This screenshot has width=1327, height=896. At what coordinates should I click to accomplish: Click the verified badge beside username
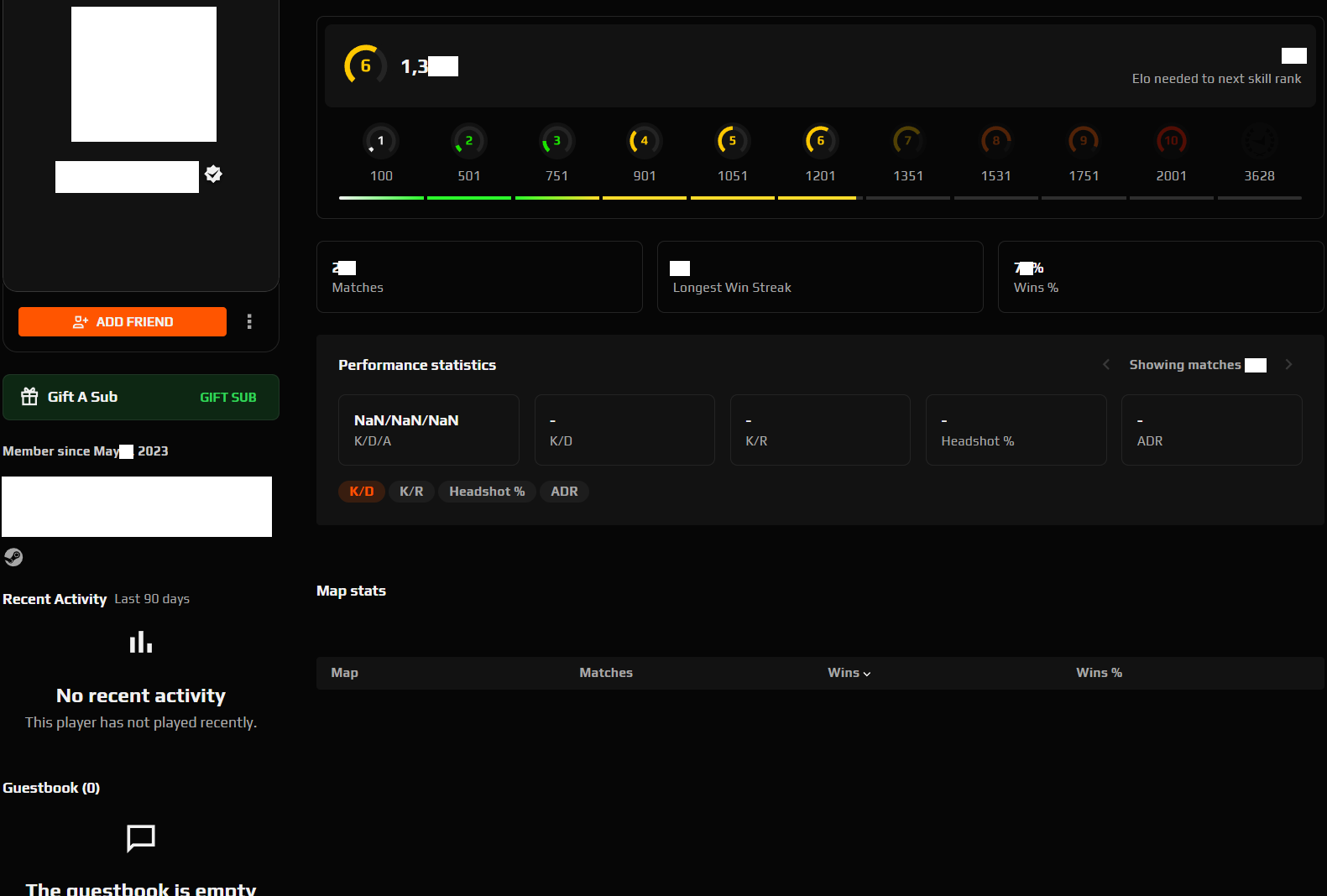click(214, 174)
